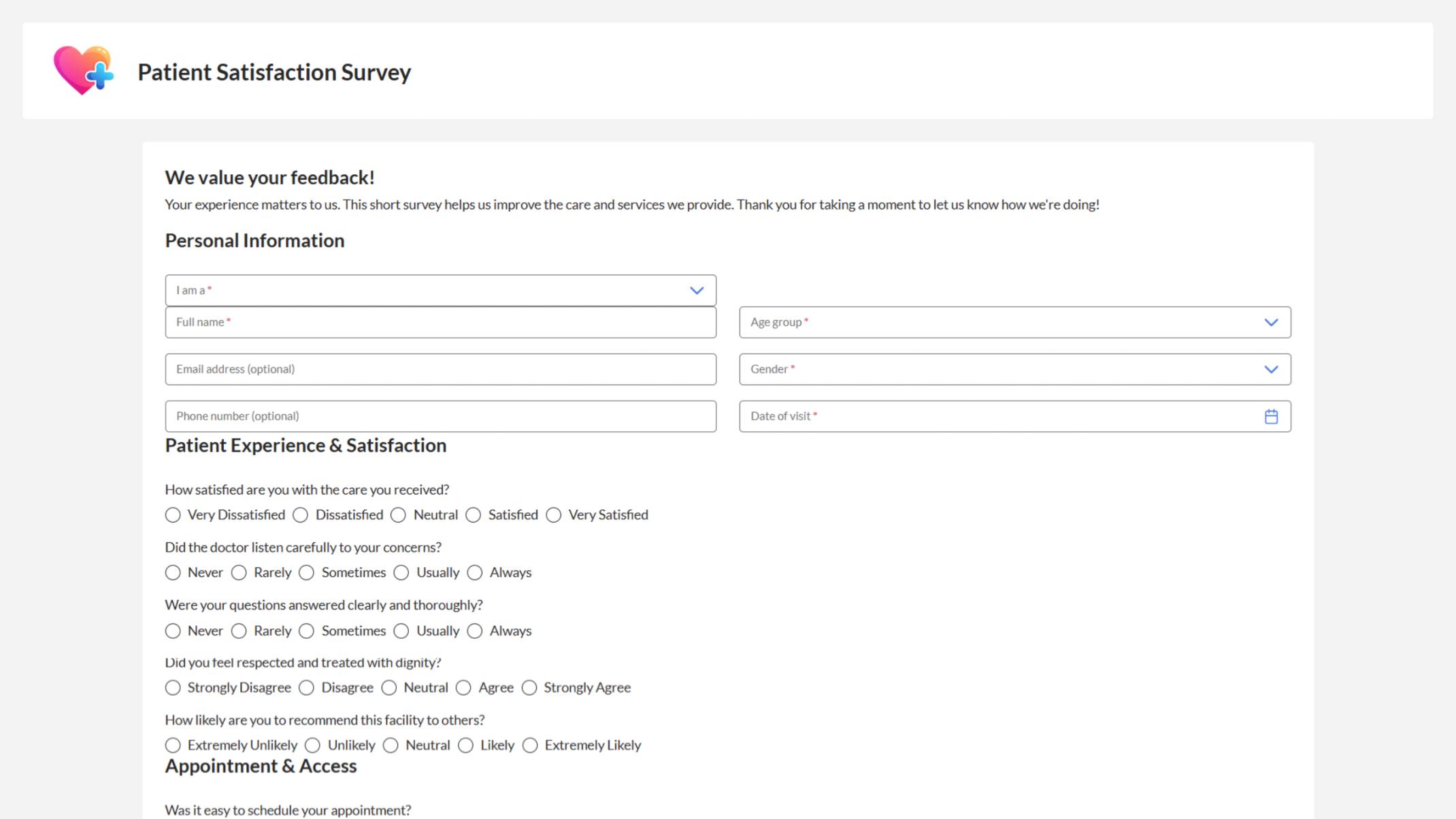Click the chevron on the Gender field

(x=1270, y=369)
